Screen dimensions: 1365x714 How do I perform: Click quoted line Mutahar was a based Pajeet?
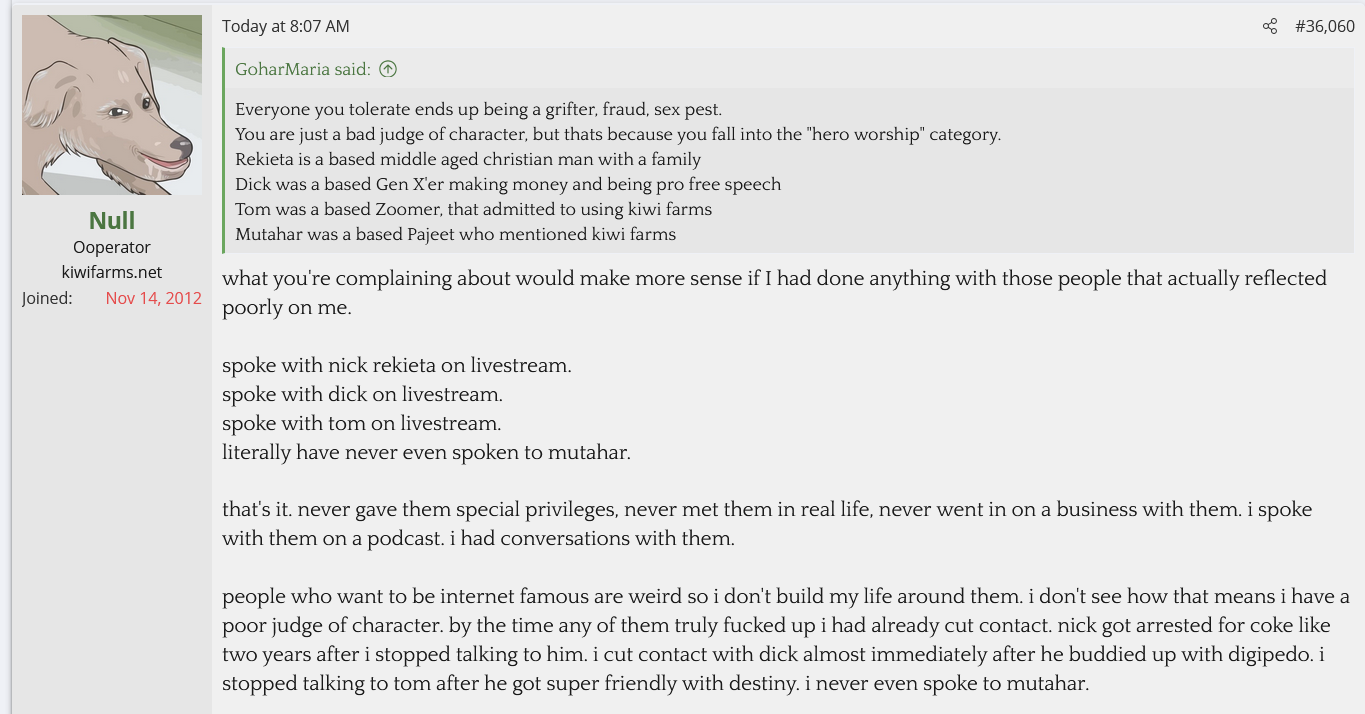(455, 234)
